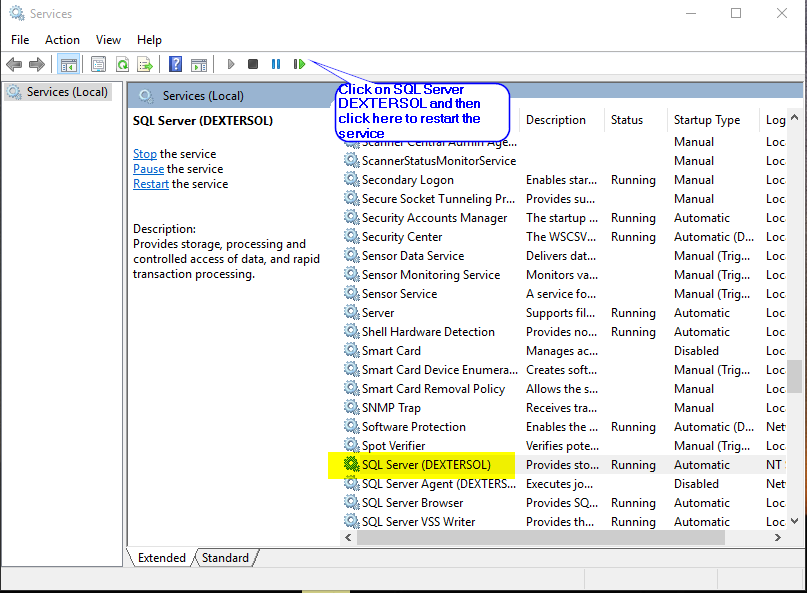The width and height of the screenshot is (807, 593).
Task: Maximize the Services window
Action: (x=736, y=13)
